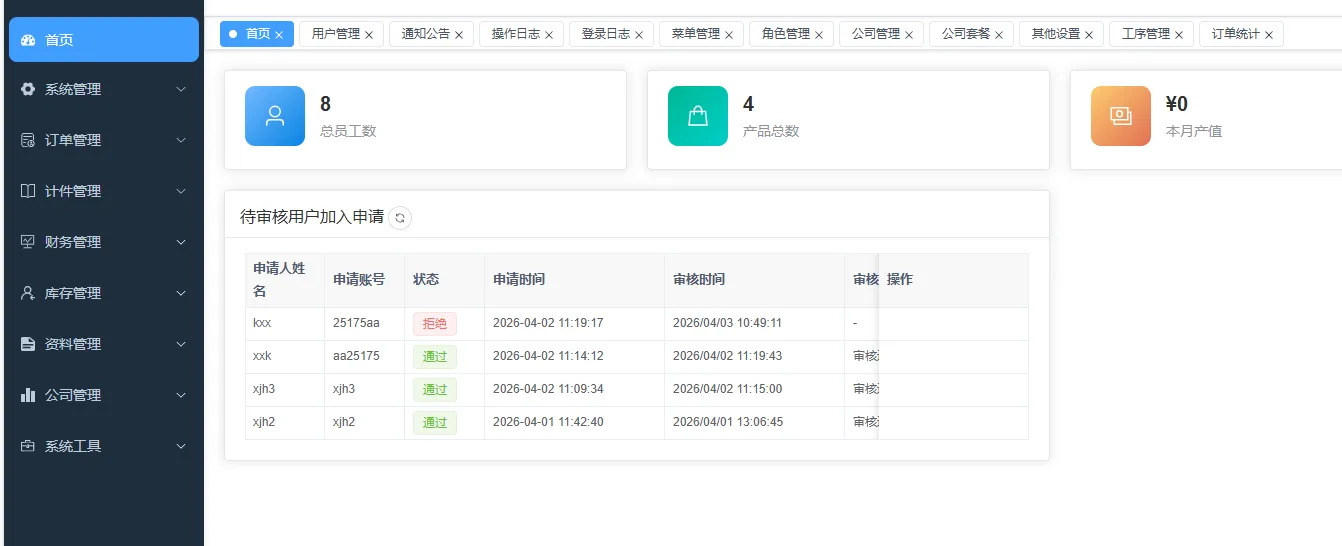Close the 用户管理 tab
Screen dimensions: 1342x546
tap(368, 35)
